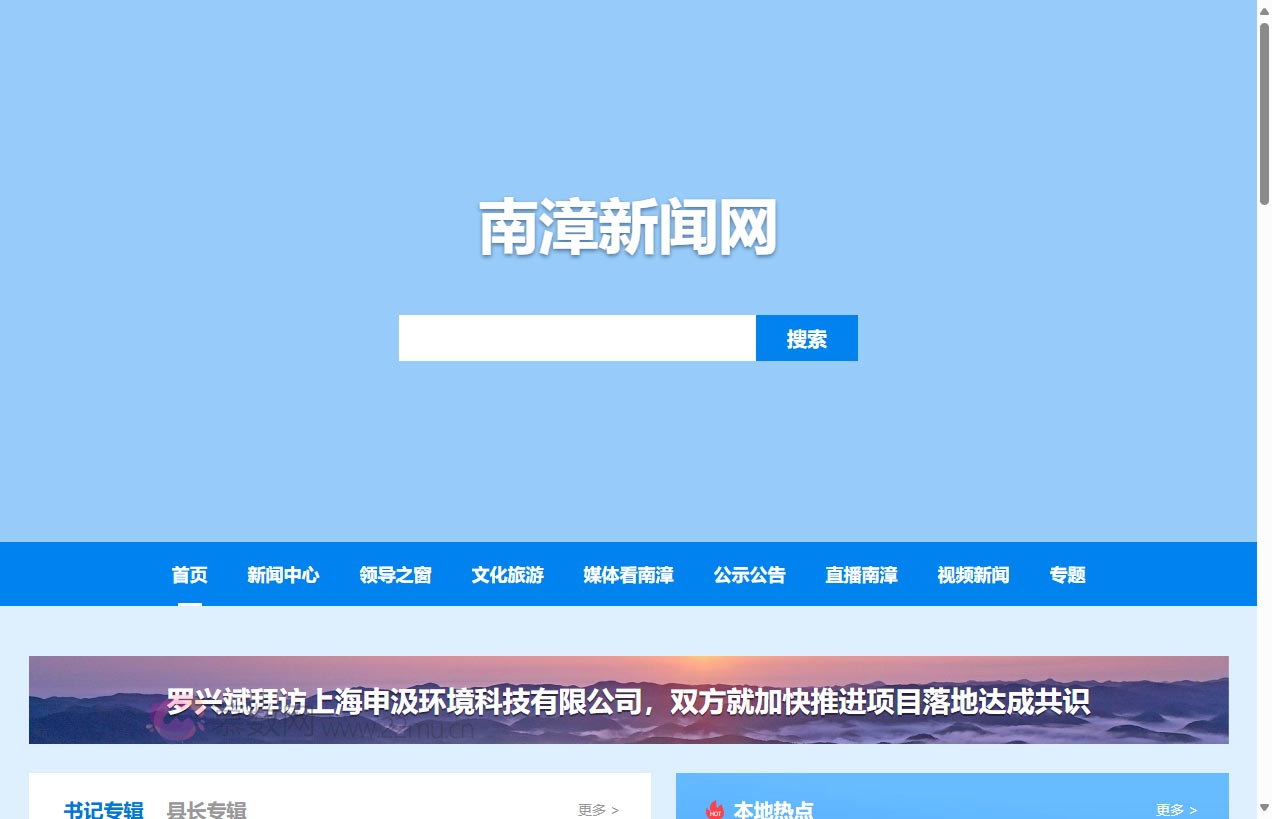Click the 南漳新闻网 site title
Screen dimensions: 1272x819
tap(628, 227)
